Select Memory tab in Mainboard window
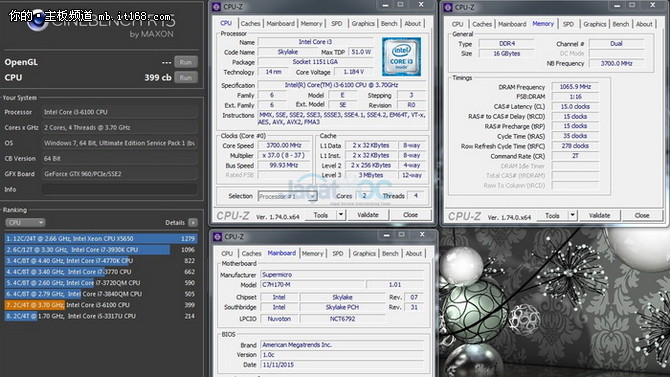Viewport: 670px width, 377px height. [312, 253]
